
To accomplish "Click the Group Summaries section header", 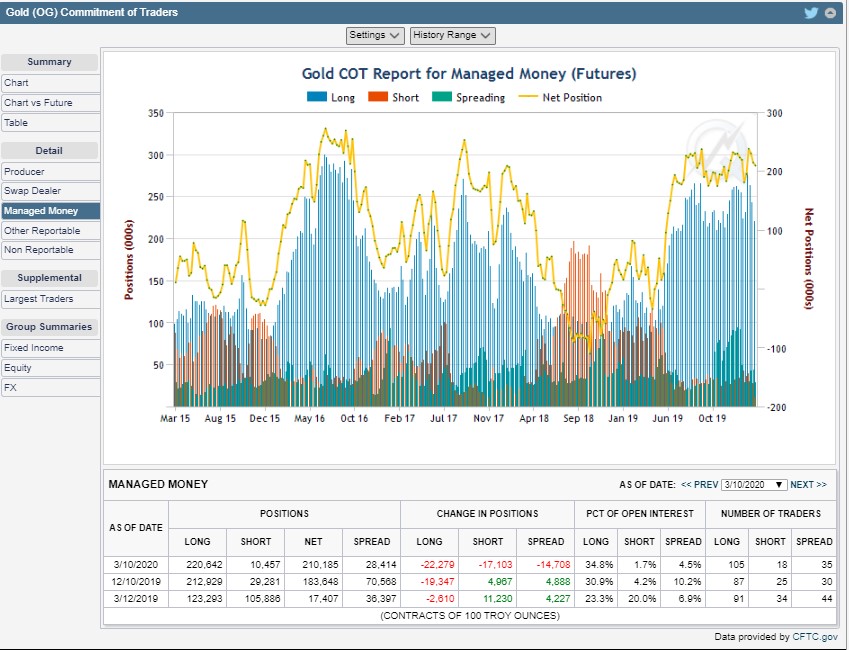I will [x=49, y=327].
